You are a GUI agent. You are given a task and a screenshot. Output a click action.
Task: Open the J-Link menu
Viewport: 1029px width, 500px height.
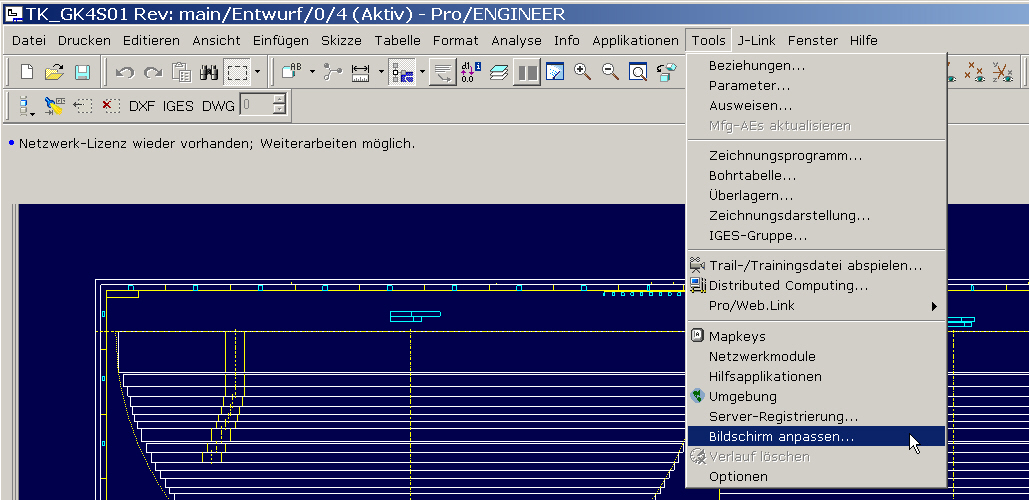tap(756, 41)
